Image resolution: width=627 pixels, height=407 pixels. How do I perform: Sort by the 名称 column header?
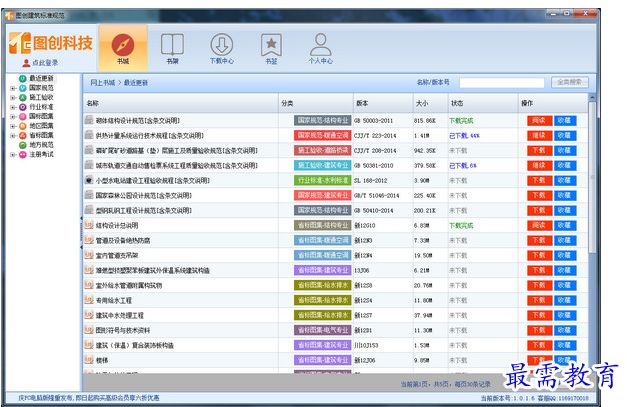coord(181,103)
